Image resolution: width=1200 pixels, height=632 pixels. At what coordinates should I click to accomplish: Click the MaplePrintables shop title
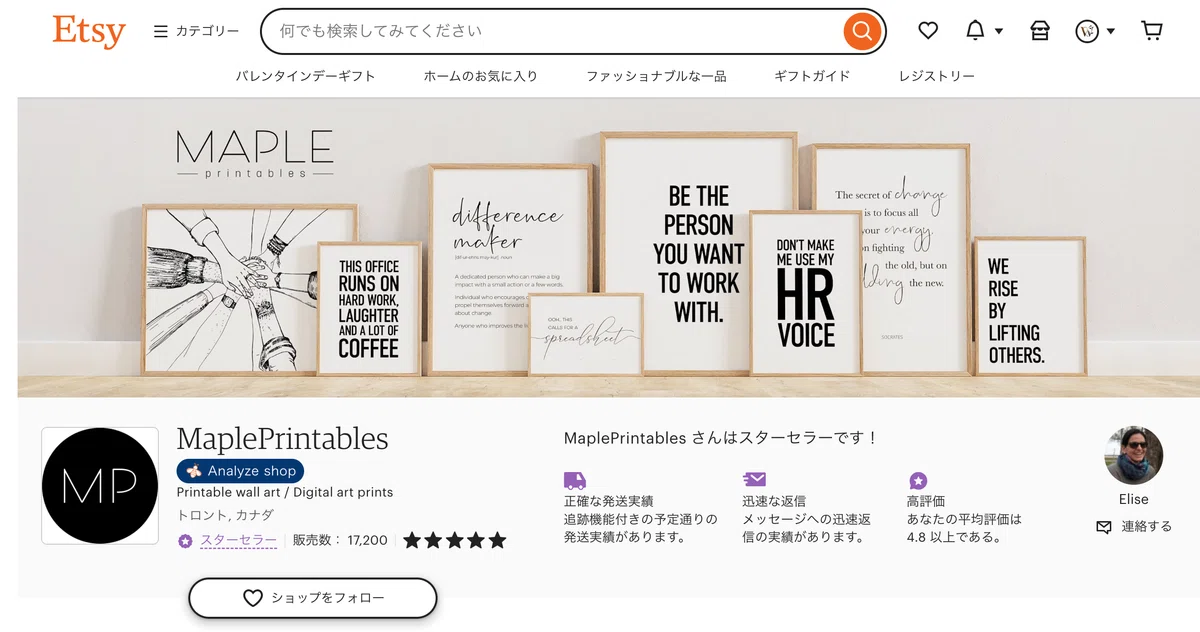click(x=282, y=439)
